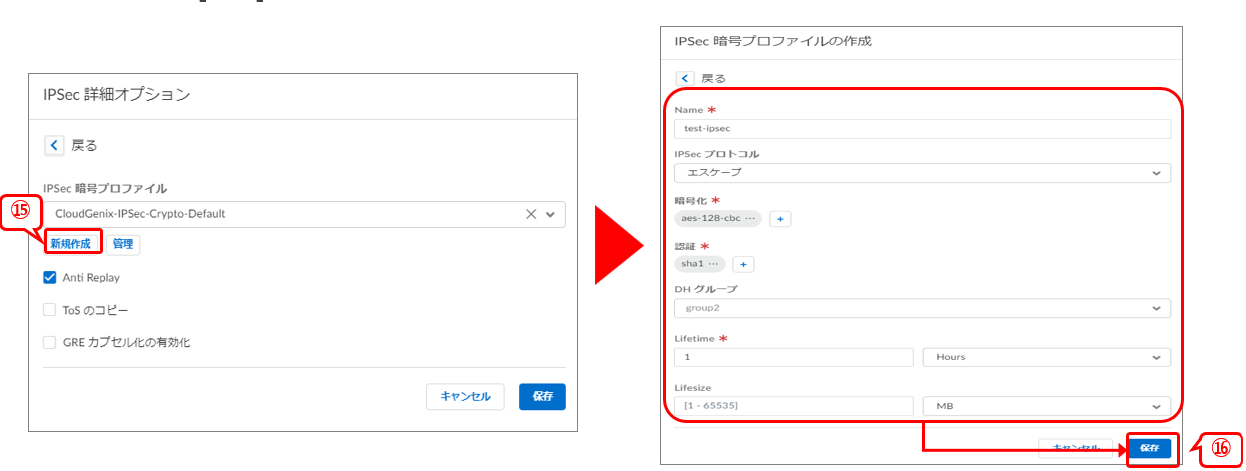
Task: Click 新規作成 to create a profile
Action: click(x=71, y=244)
